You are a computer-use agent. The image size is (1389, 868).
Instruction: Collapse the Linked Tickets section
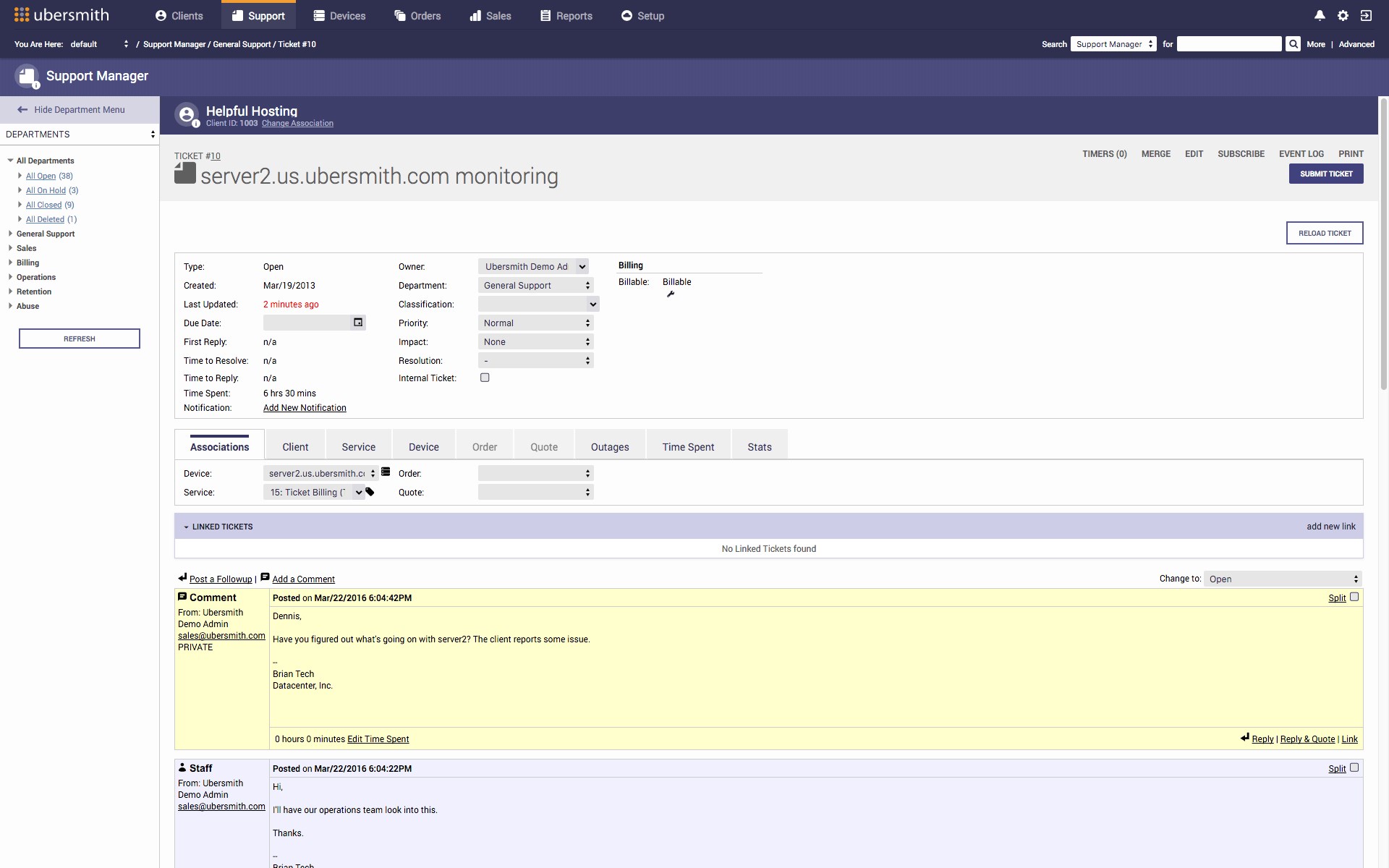[186, 527]
